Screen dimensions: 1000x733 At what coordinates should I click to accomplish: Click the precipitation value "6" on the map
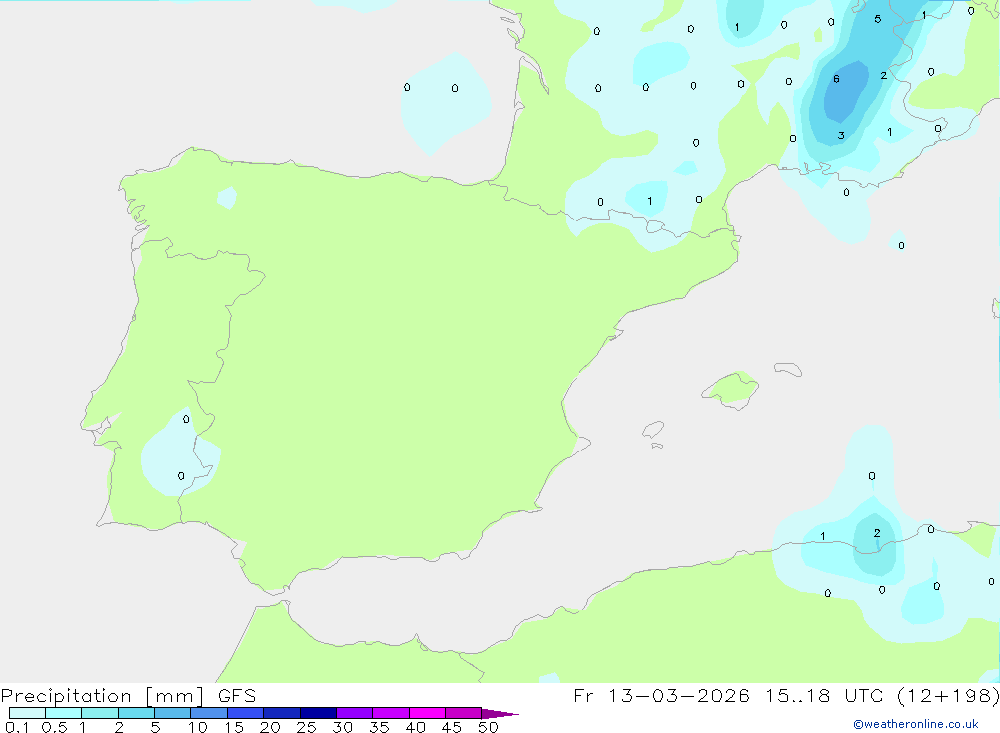pyautogui.click(x=836, y=79)
